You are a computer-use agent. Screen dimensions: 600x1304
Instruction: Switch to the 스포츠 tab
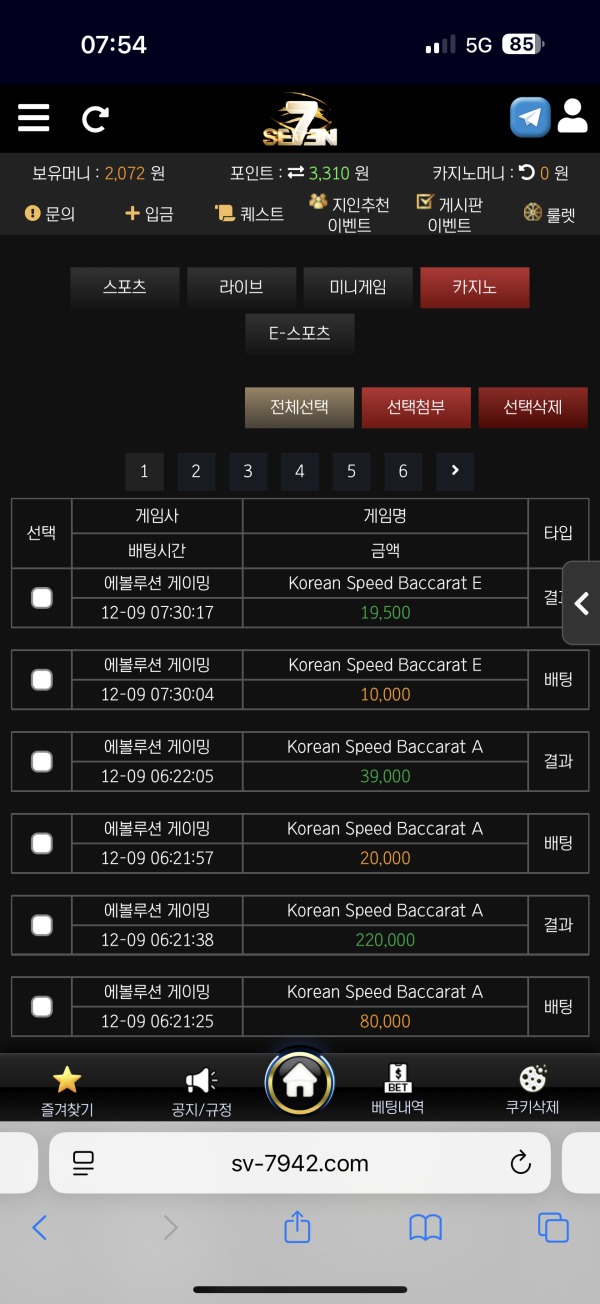pyautogui.click(x=125, y=287)
